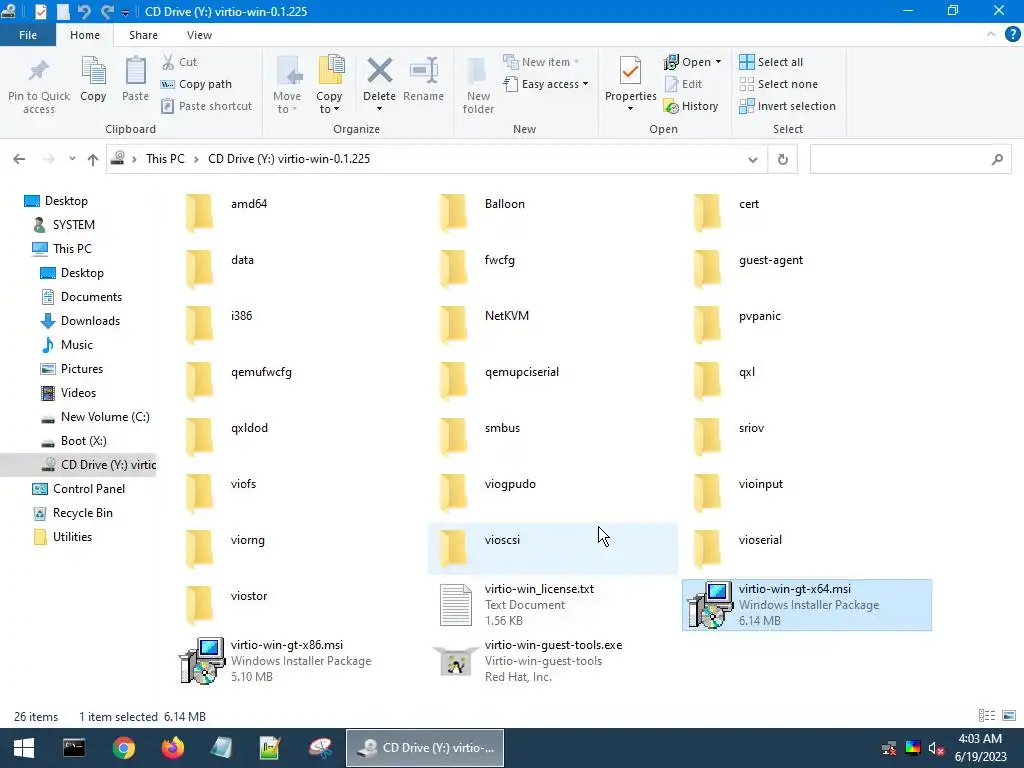The height and width of the screenshot is (768, 1024).
Task: Open the History command
Action: pos(691,106)
